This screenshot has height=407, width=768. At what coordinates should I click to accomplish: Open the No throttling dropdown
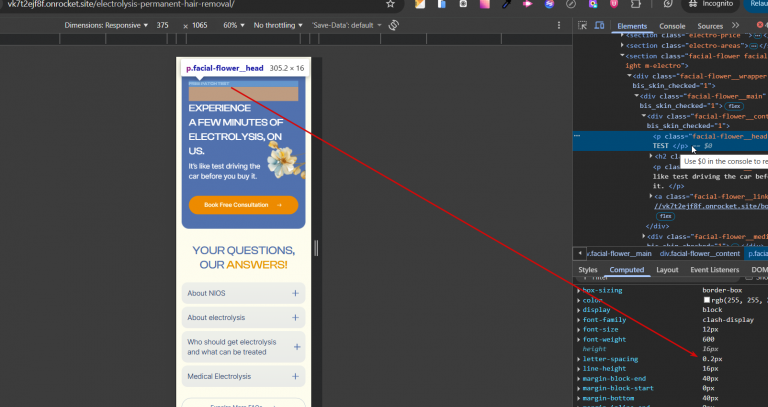278,25
